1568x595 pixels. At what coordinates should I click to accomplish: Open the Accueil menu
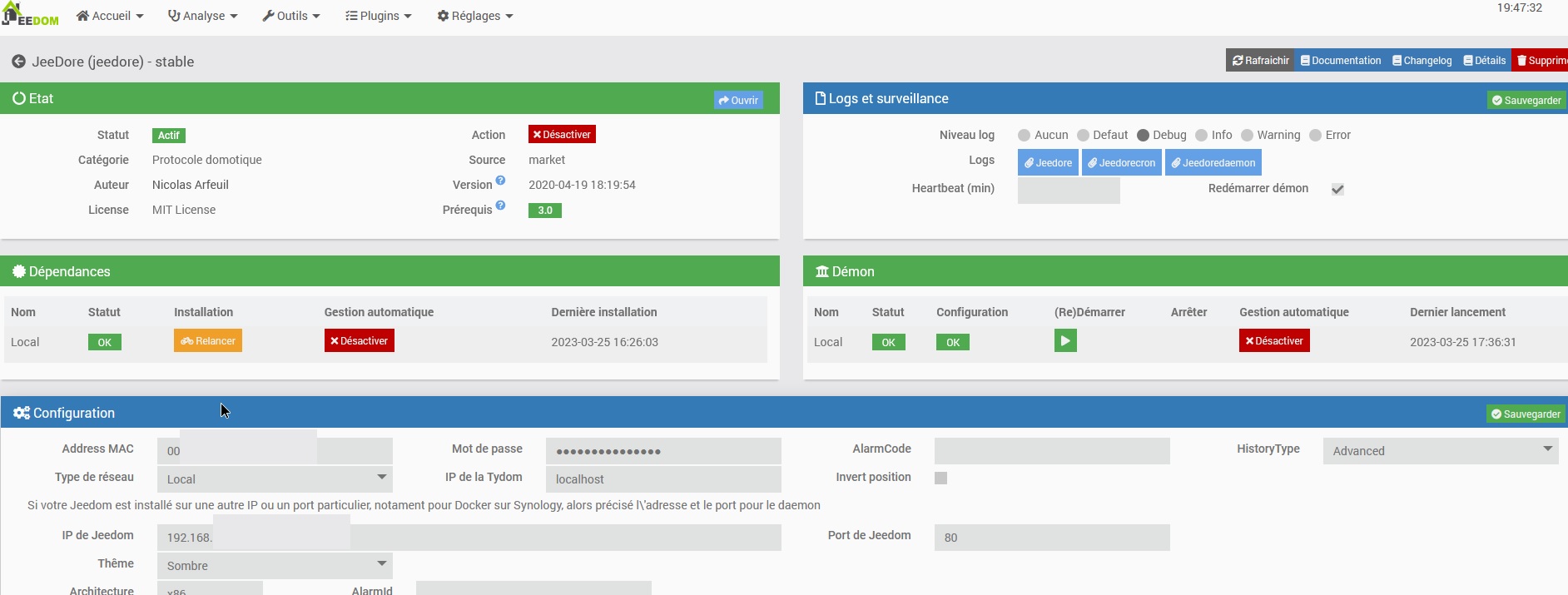[x=110, y=16]
